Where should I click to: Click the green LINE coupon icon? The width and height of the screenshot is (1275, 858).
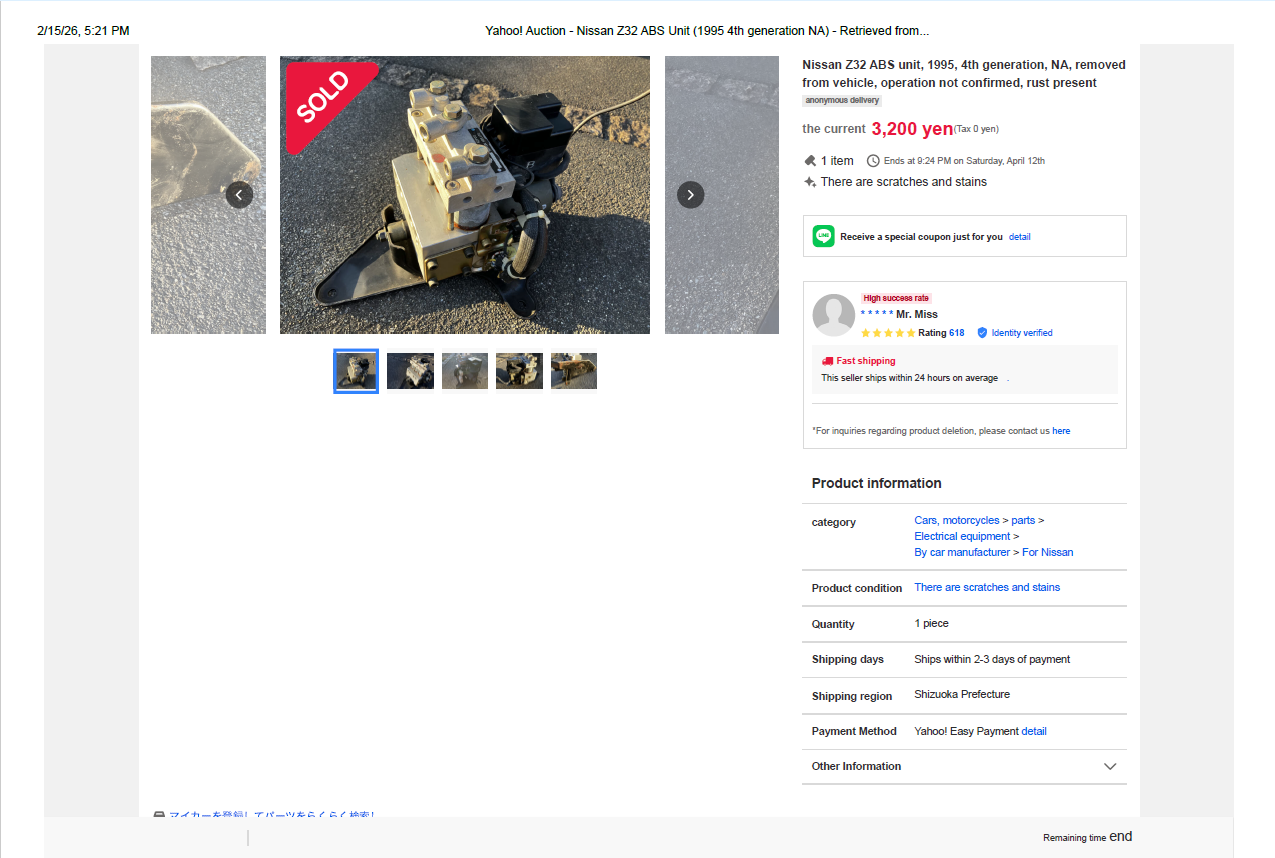(x=824, y=237)
